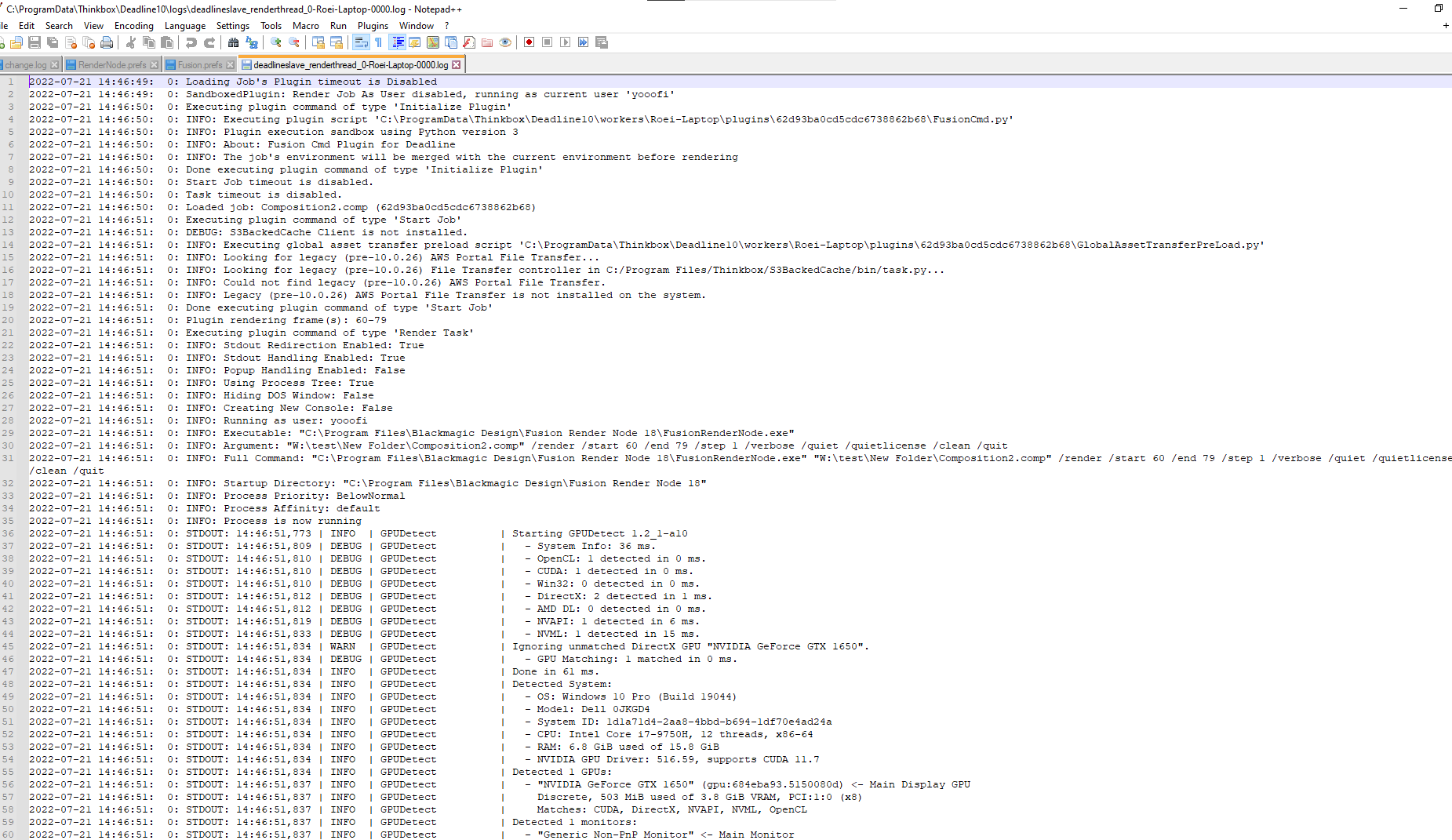
Task: Click the Save file toolbar icon
Action: point(35,42)
